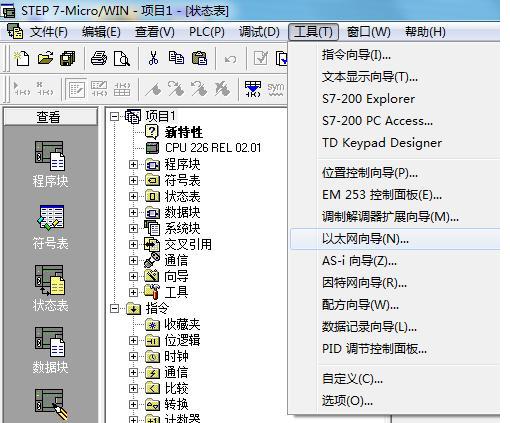Click the New project toolbar icon

[21, 59]
